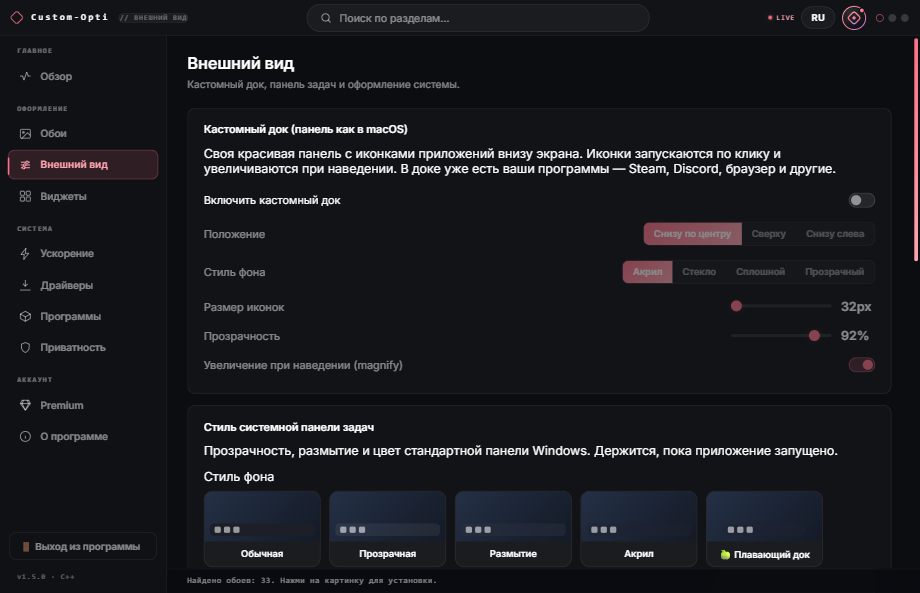Screen dimensions: 920x593
Task: Click the О программе info icon
Action: 25,436
